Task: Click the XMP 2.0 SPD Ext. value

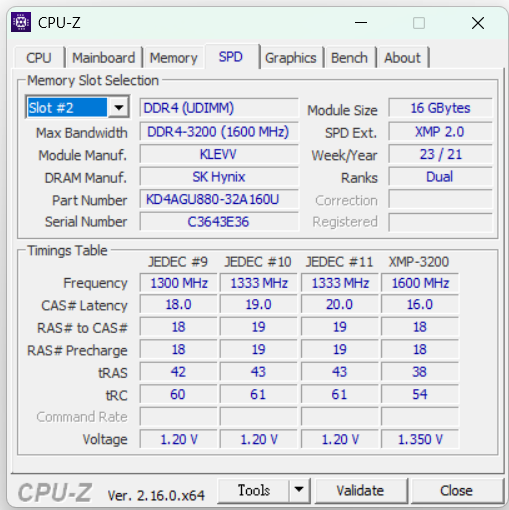Action: click(440, 132)
